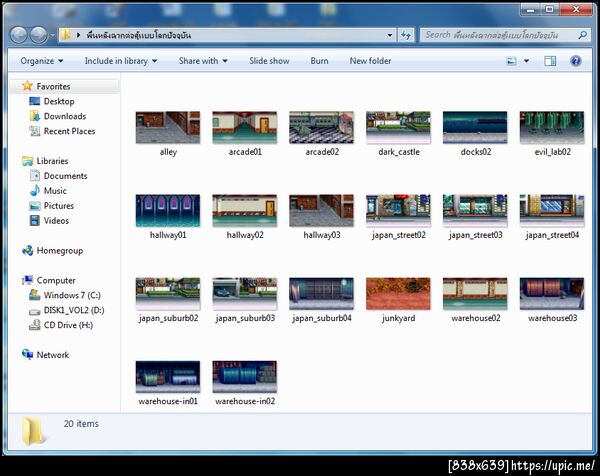Open Desktop in Favorites
Screen dimensions: 600x476
point(59,101)
